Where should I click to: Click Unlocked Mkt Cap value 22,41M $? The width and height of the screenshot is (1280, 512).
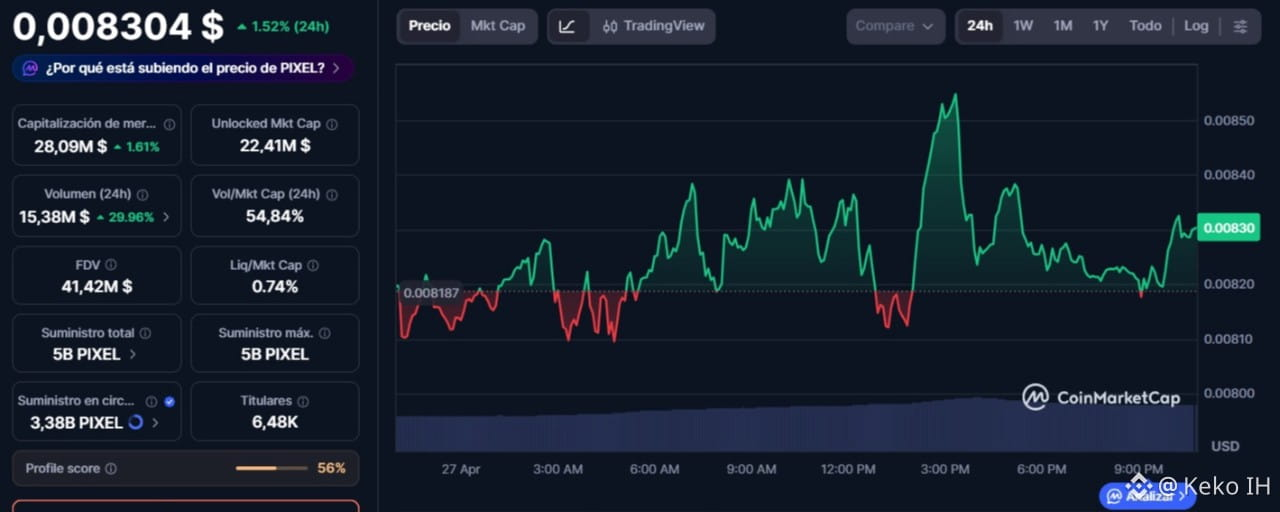275,146
